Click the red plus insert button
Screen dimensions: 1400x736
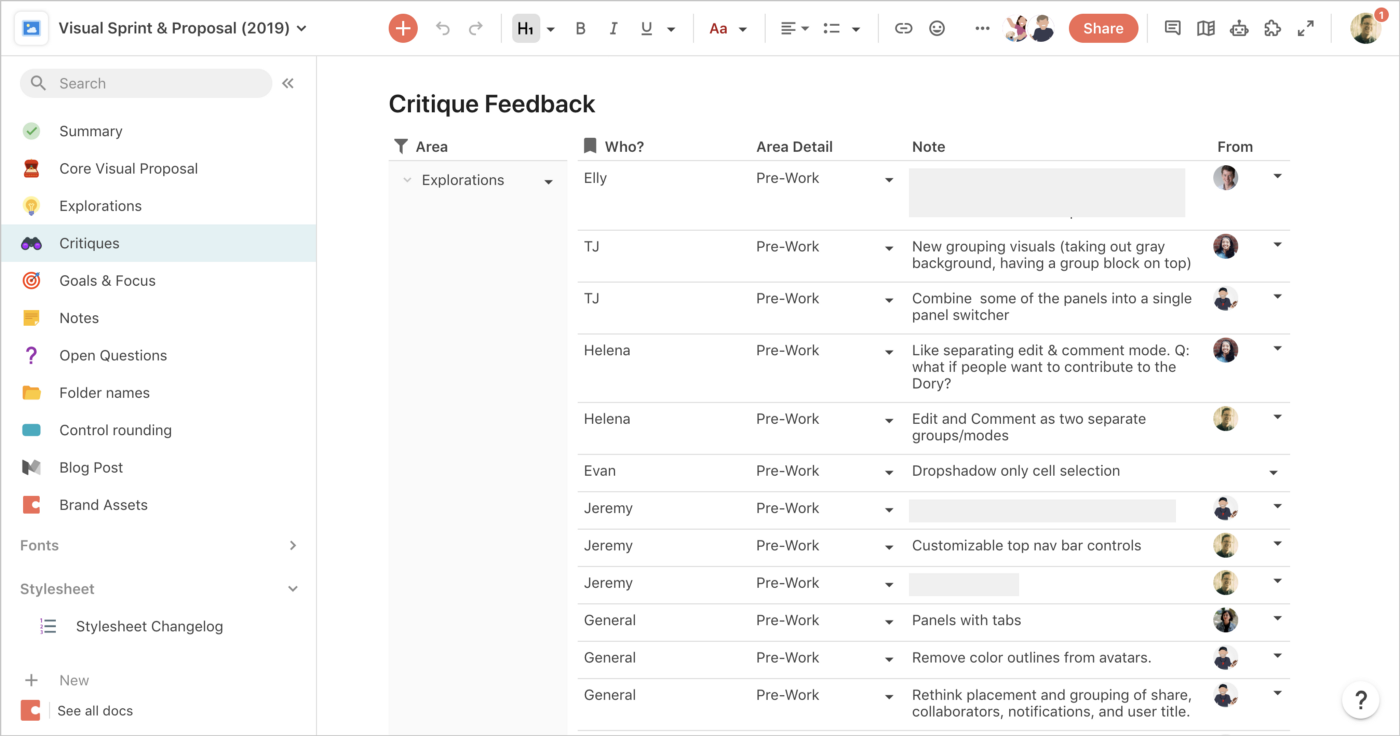[403, 28]
